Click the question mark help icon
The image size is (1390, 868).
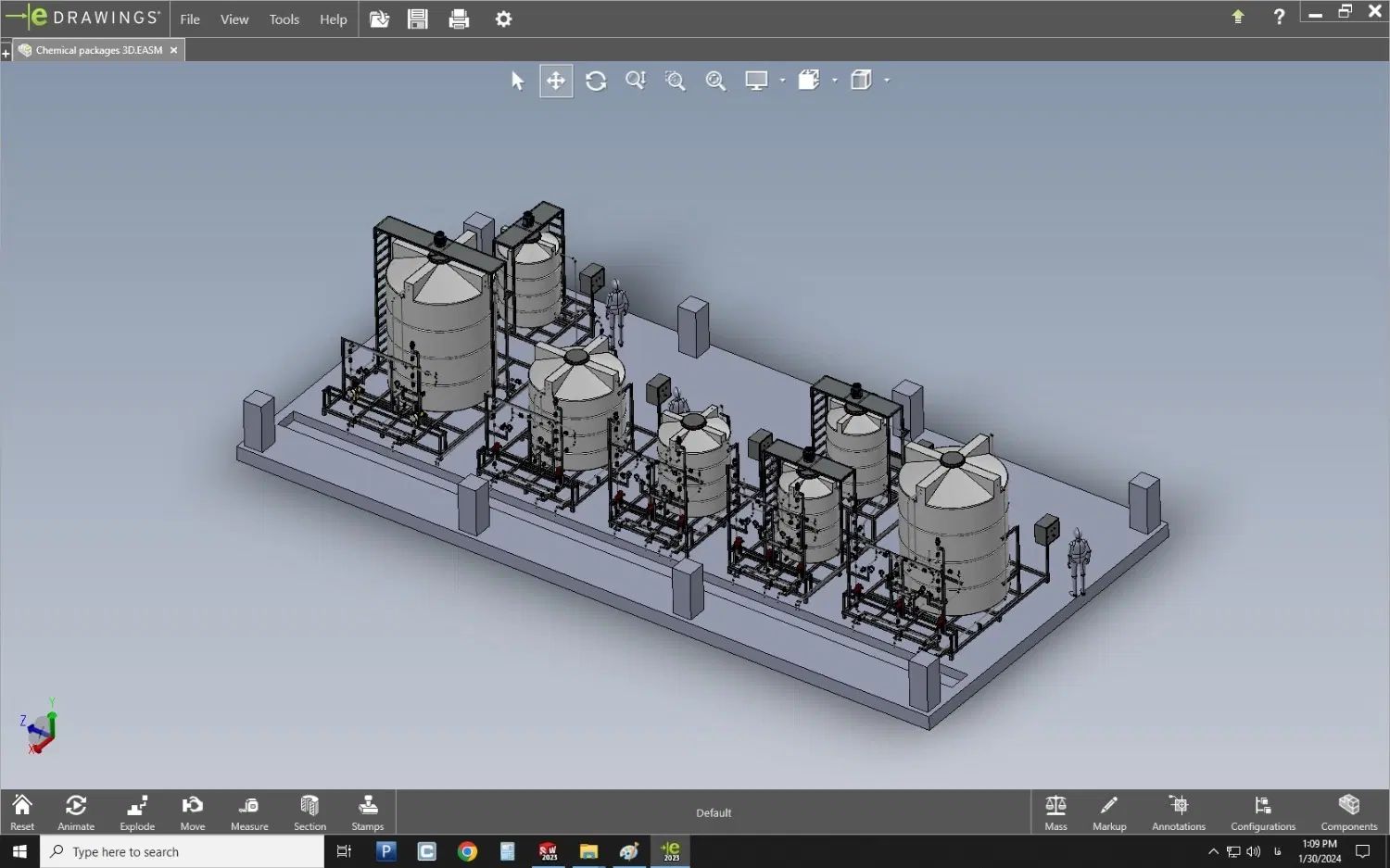pos(1279,17)
